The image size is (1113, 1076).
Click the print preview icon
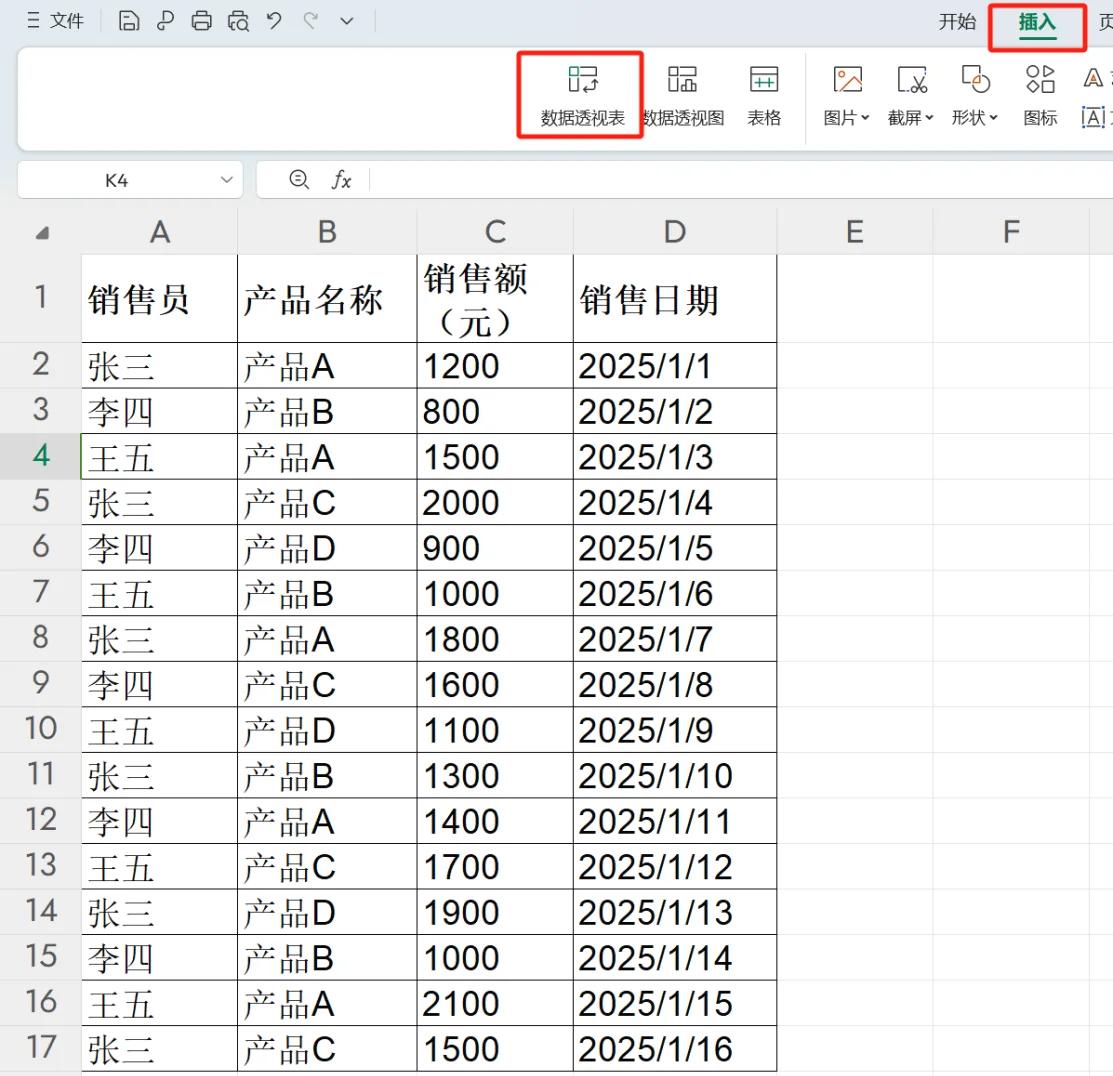pyautogui.click(x=238, y=21)
